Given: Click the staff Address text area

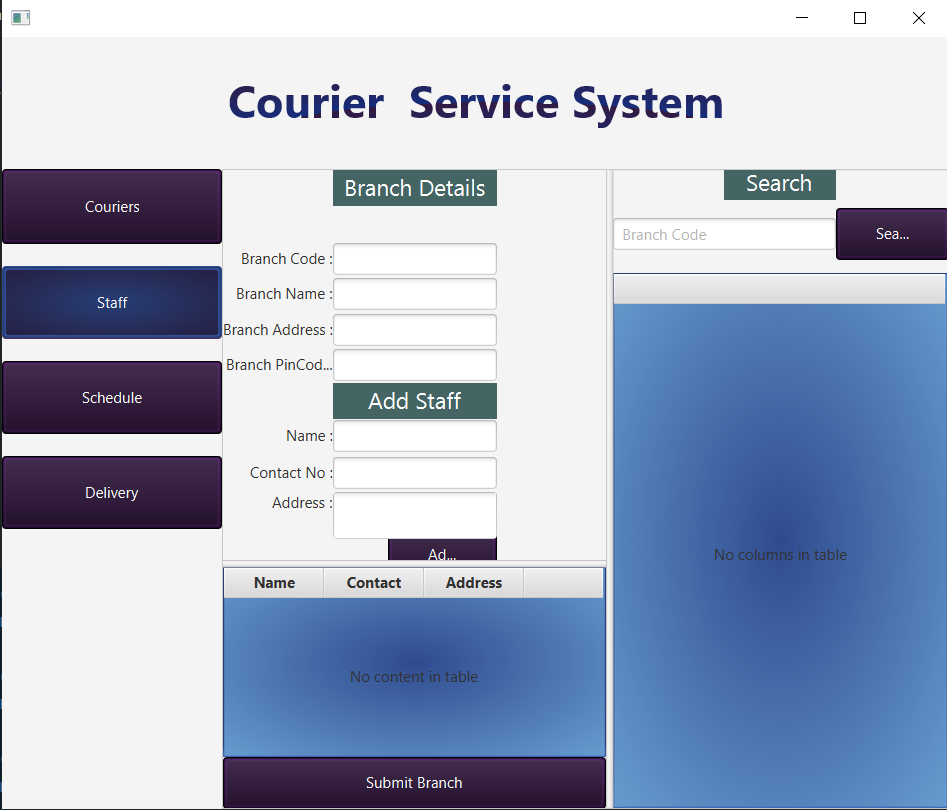Looking at the screenshot, I should (x=414, y=515).
